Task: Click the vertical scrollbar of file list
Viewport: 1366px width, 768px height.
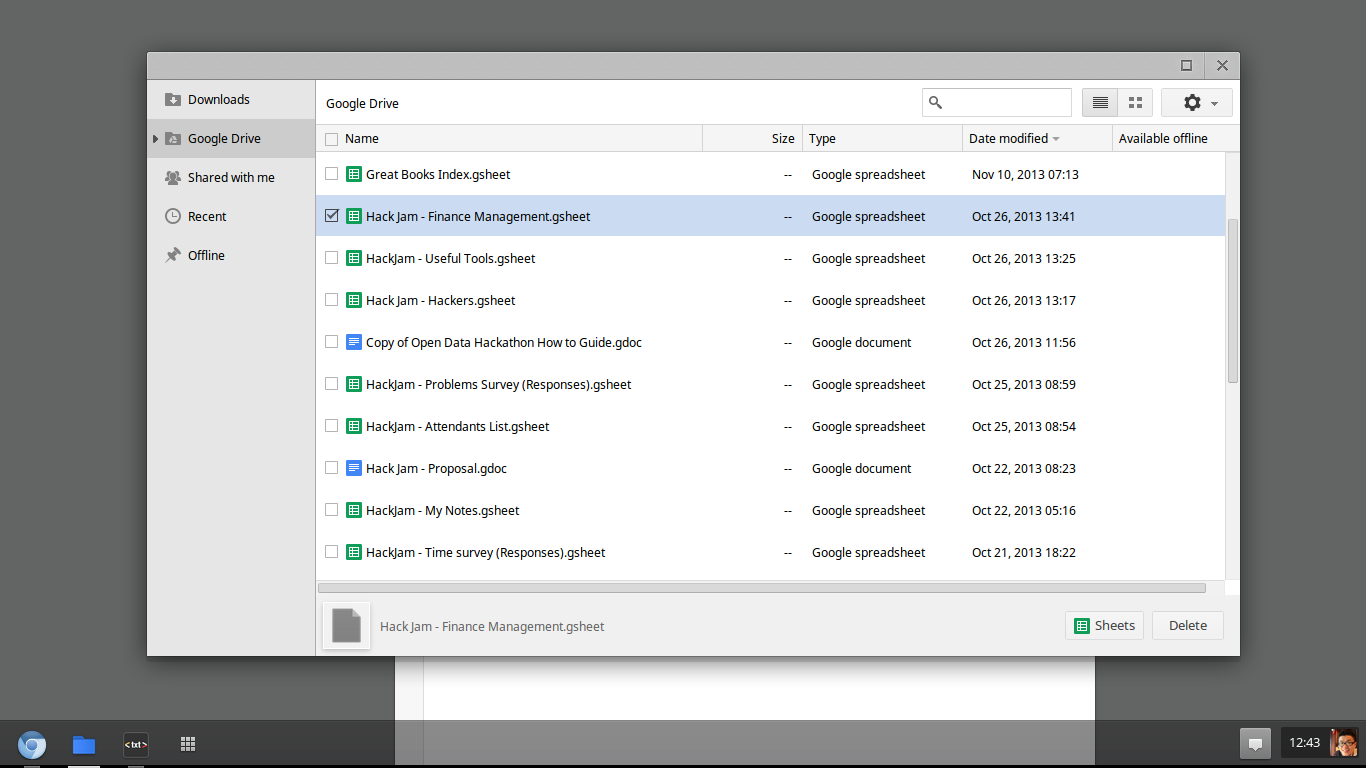Action: tap(1233, 300)
